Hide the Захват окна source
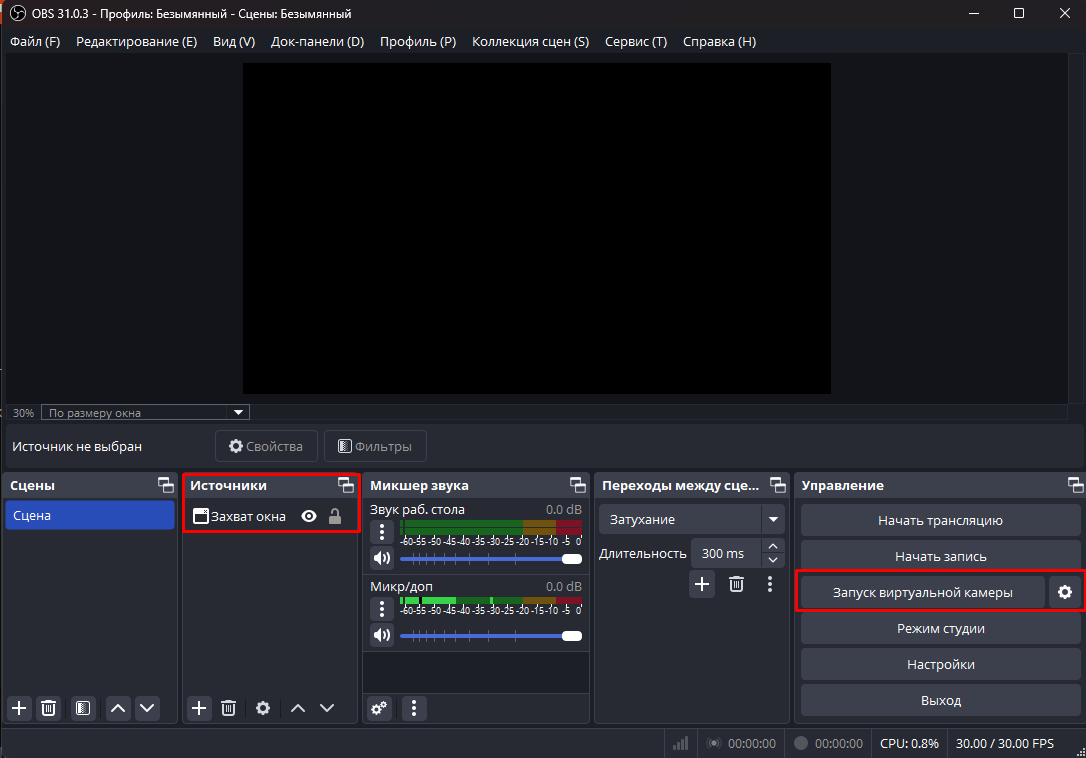Screen dimensions: 1086x758 click(x=310, y=515)
